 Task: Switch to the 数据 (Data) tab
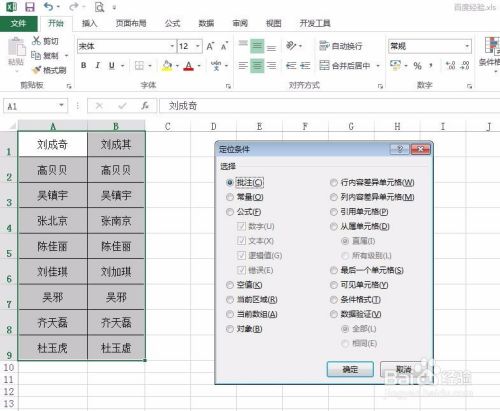tap(206, 23)
